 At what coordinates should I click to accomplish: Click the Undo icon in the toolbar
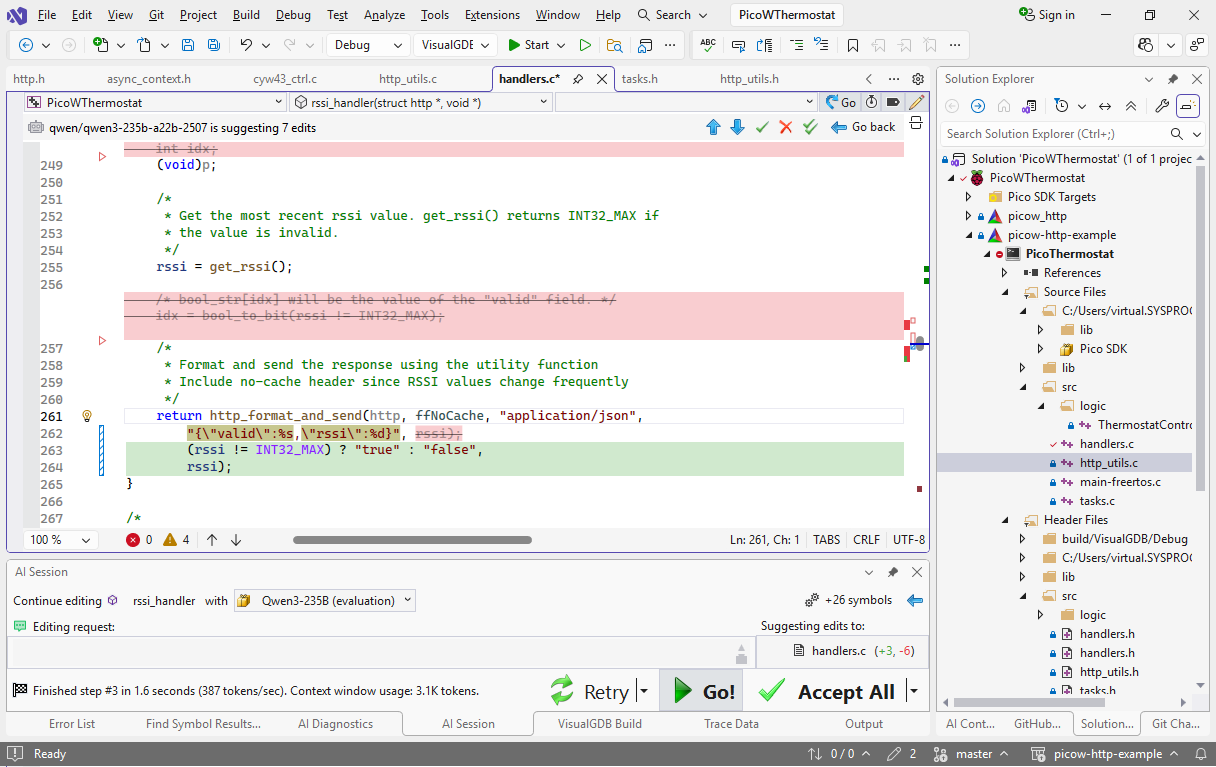(x=246, y=45)
